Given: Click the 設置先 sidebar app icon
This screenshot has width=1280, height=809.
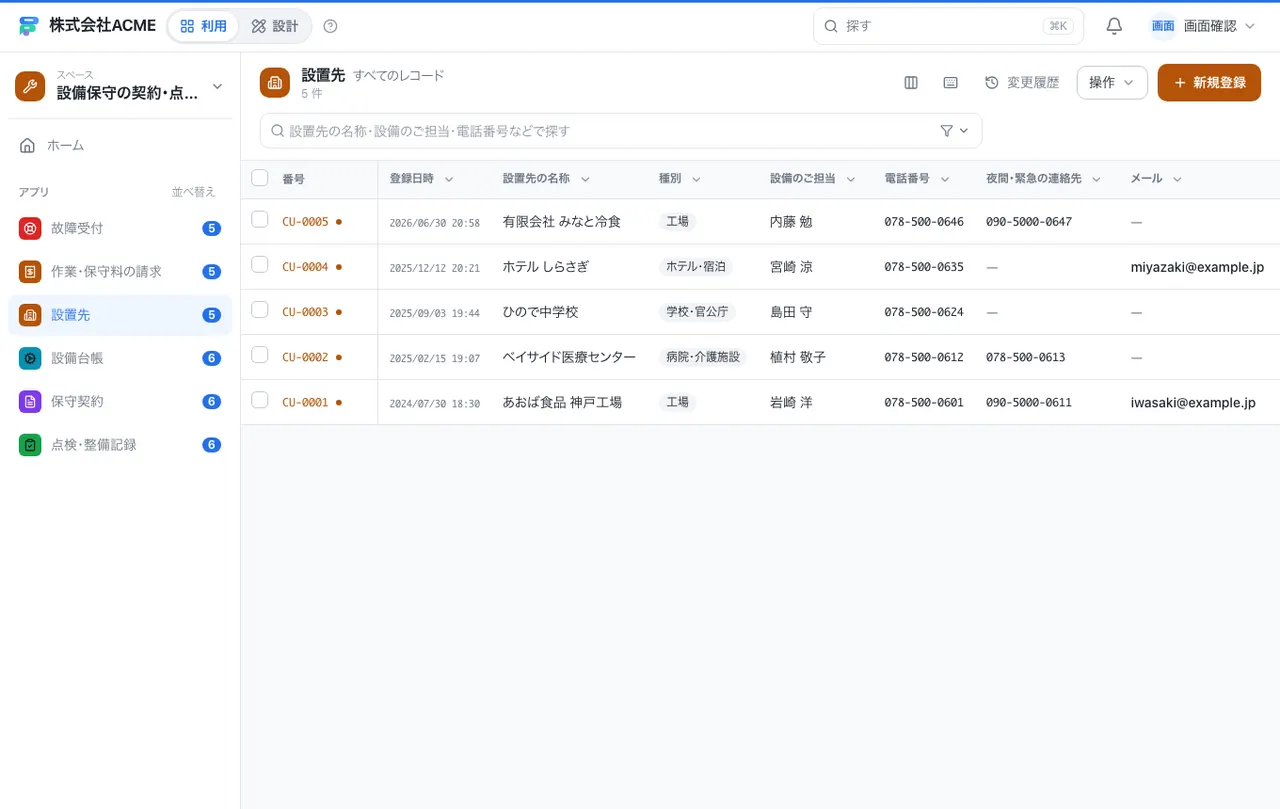Looking at the screenshot, I should click(x=30, y=315).
